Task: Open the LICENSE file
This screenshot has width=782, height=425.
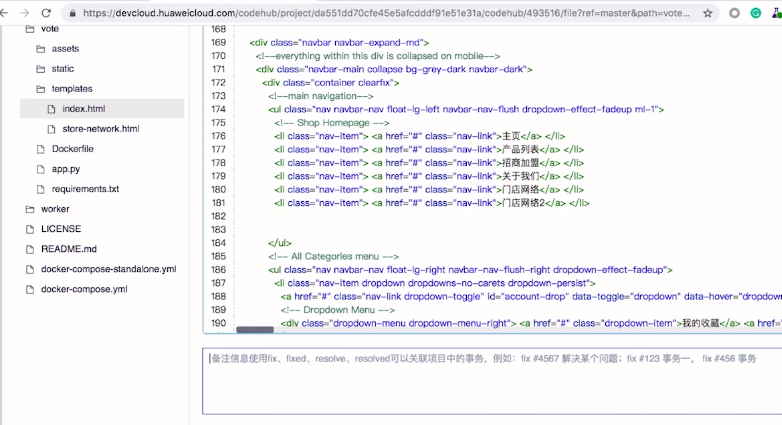Action: point(61,229)
